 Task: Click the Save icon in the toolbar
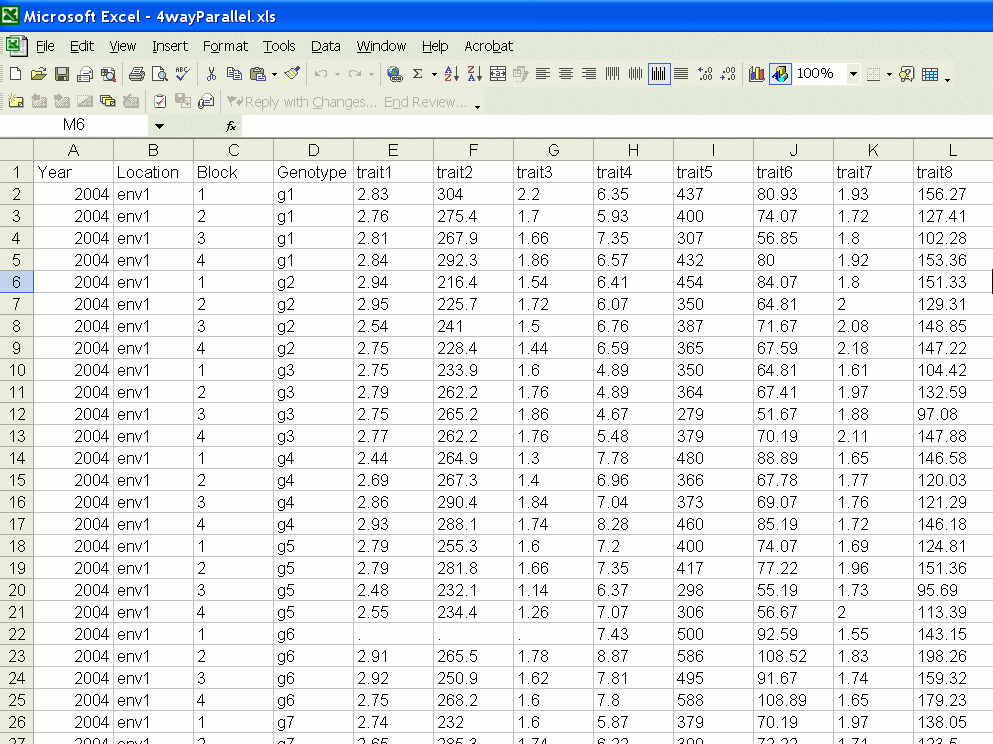tap(62, 74)
